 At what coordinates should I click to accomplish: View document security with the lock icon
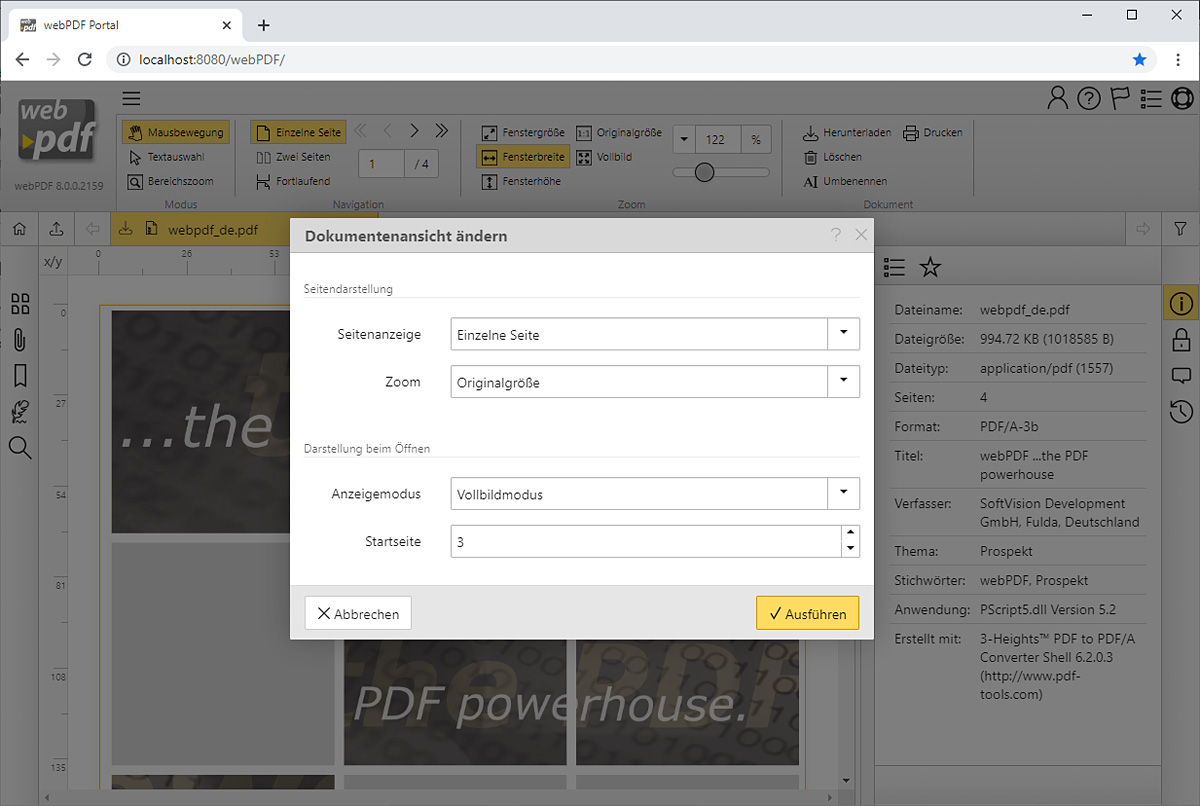point(1181,339)
